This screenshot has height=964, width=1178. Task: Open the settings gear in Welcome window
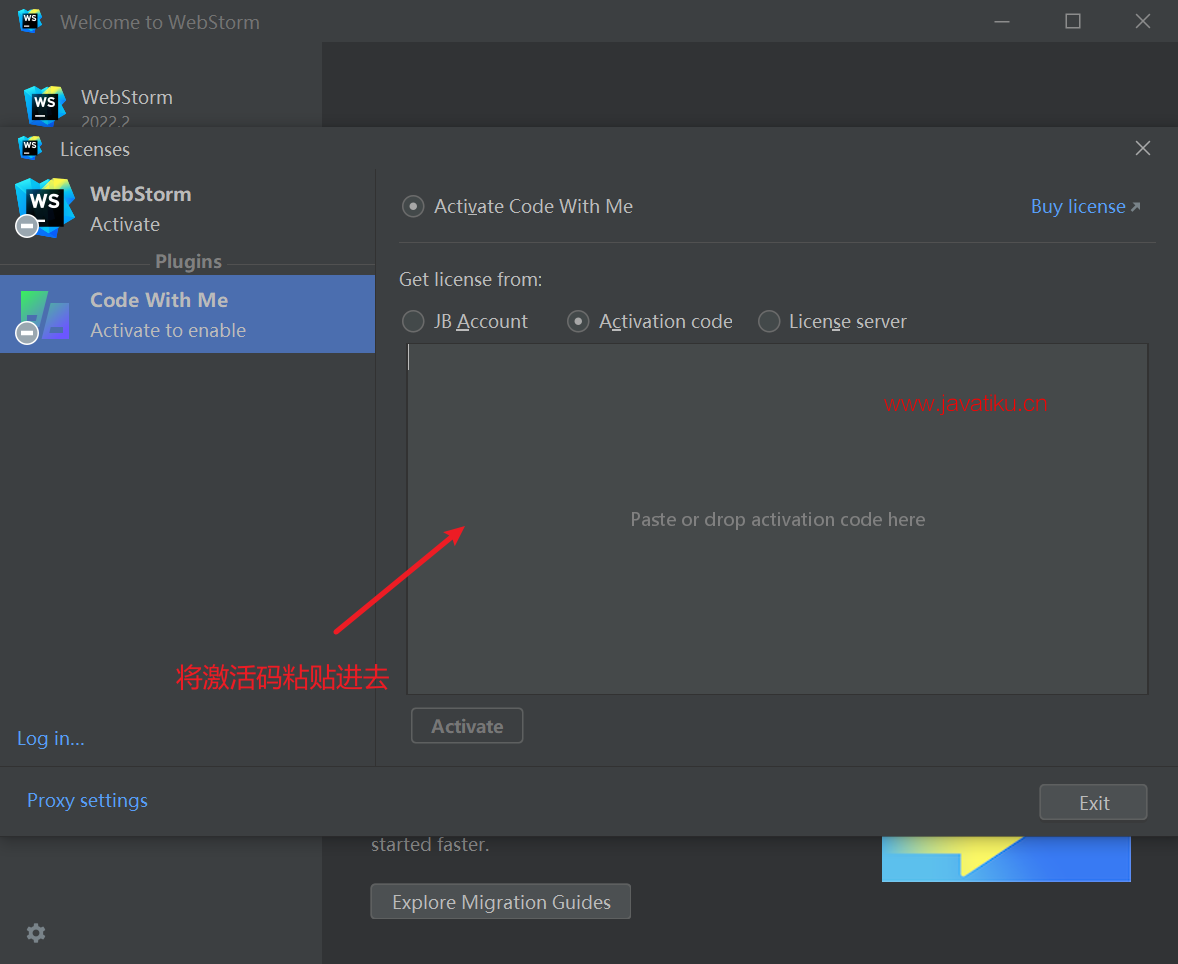(x=36, y=933)
